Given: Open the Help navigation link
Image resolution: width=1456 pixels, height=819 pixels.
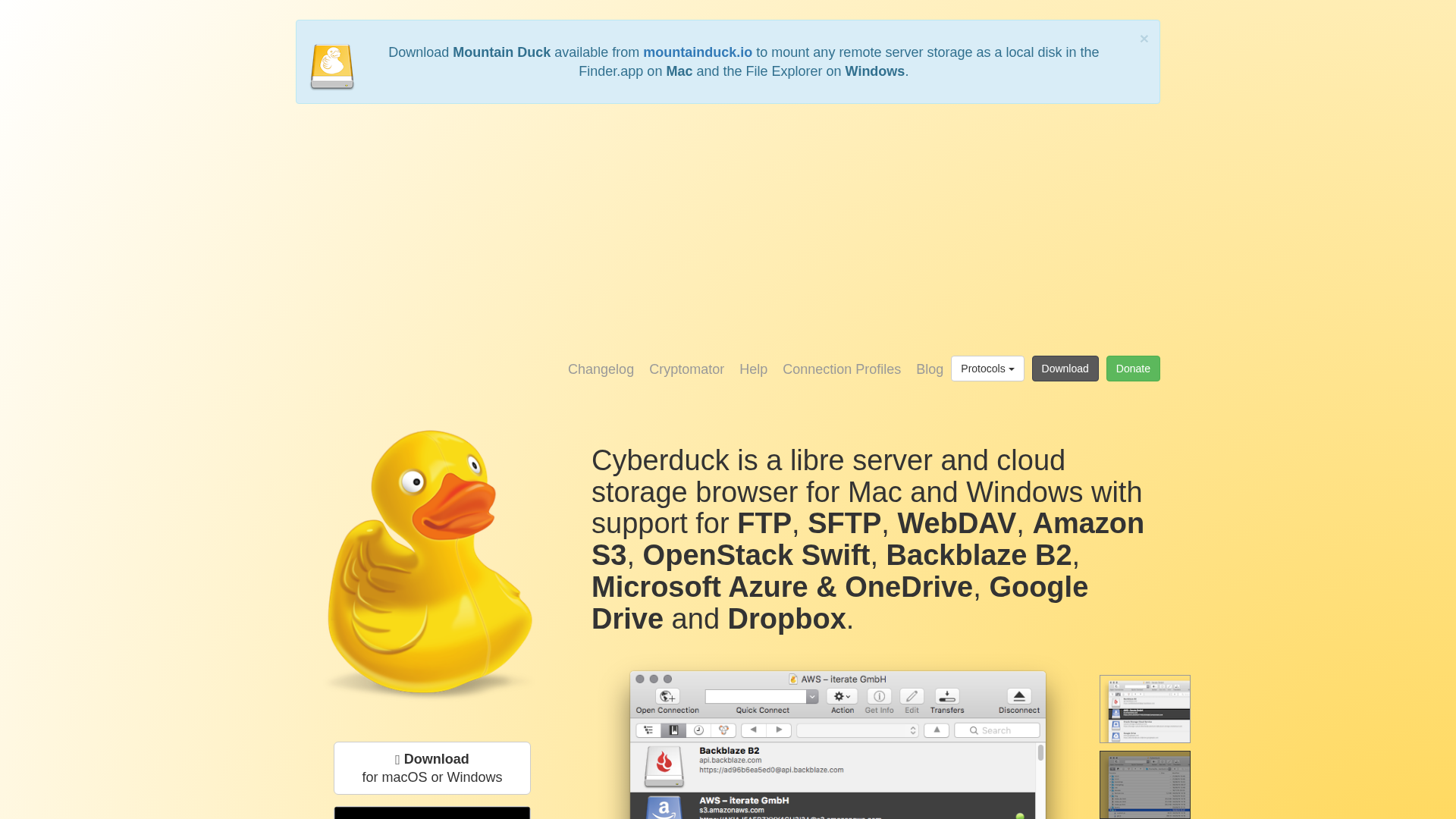Looking at the screenshot, I should (753, 369).
